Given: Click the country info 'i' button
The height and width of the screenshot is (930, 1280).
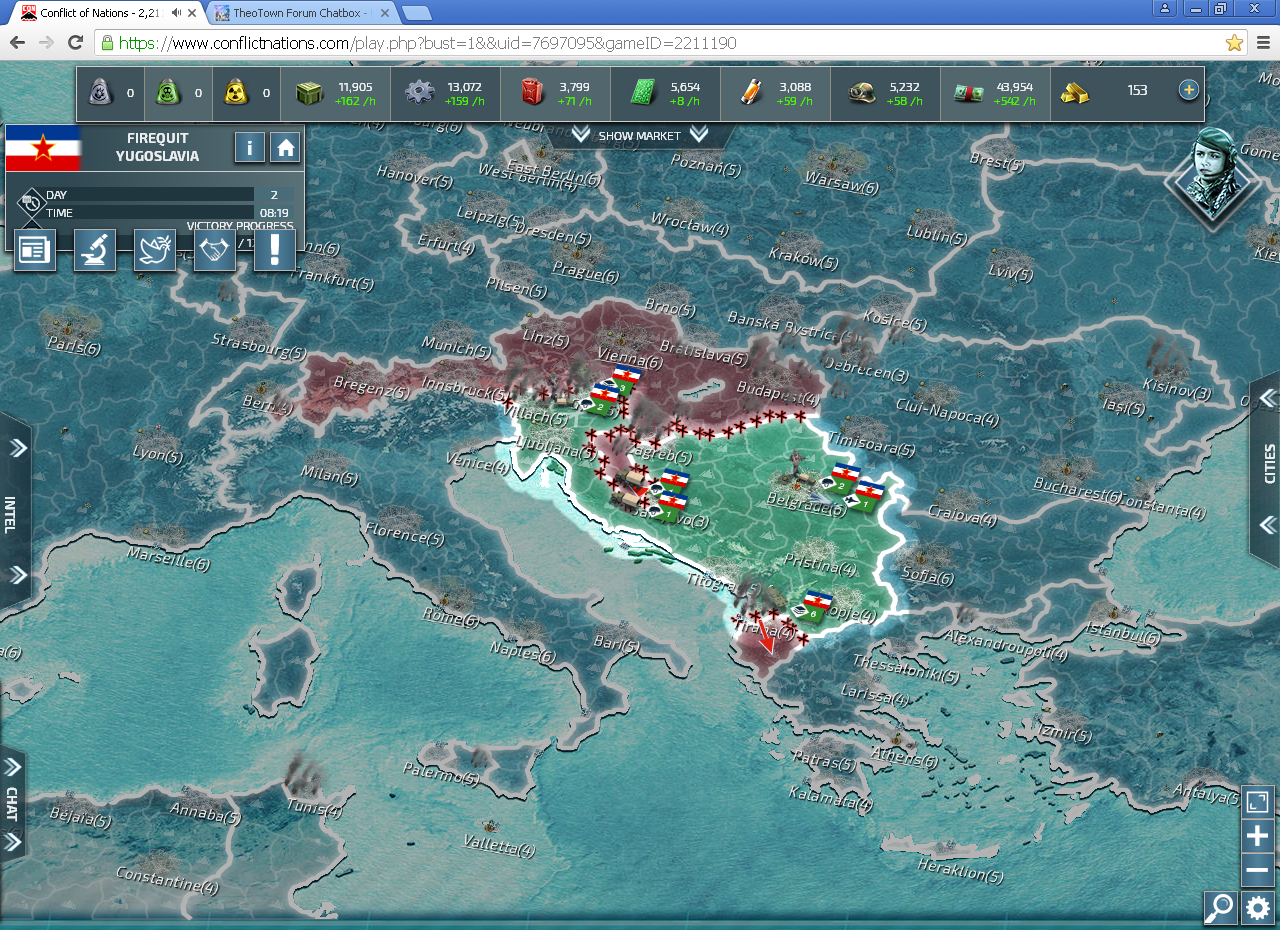Looking at the screenshot, I should 249,148.
